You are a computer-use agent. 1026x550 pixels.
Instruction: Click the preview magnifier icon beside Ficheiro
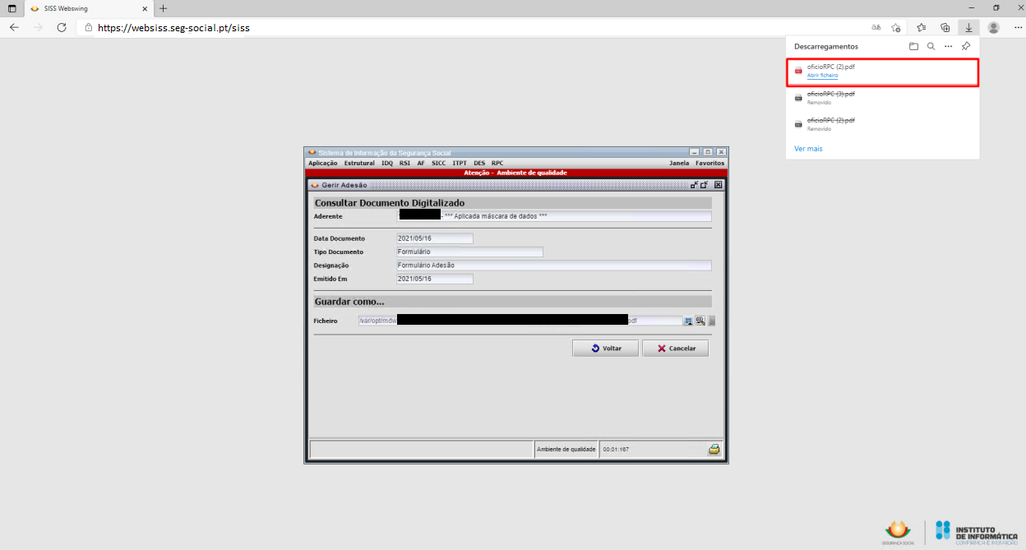click(700, 321)
